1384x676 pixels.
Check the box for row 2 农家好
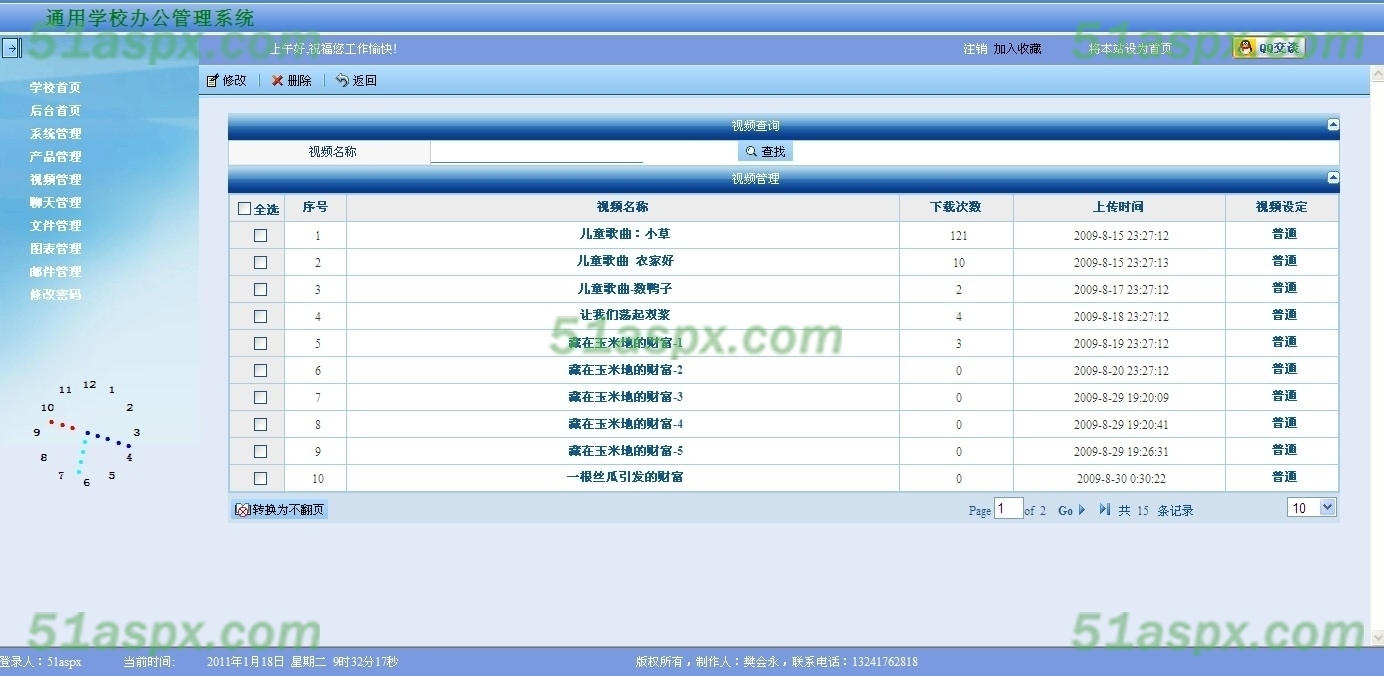tap(260, 263)
